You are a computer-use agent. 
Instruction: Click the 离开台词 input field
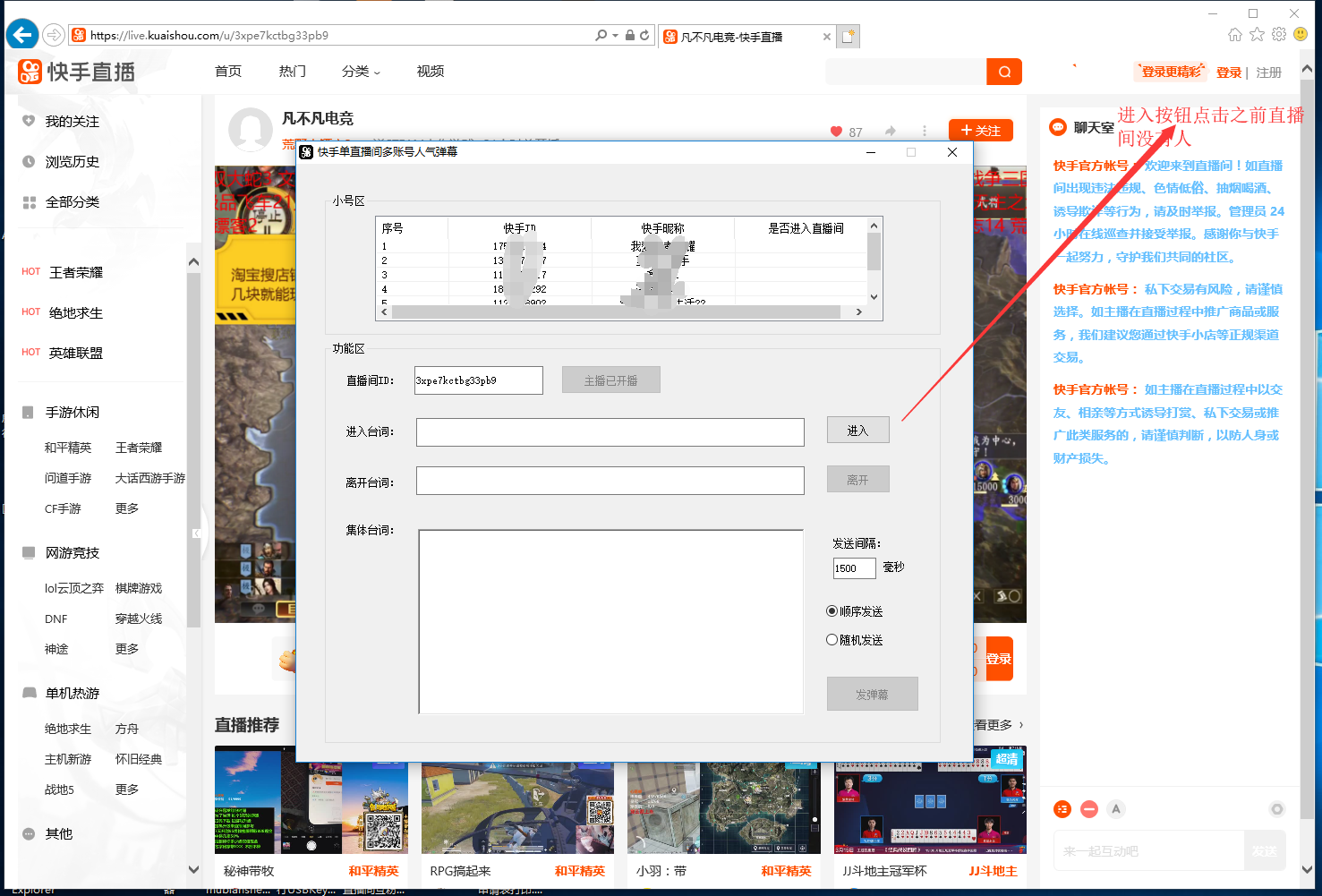[x=610, y=481]
